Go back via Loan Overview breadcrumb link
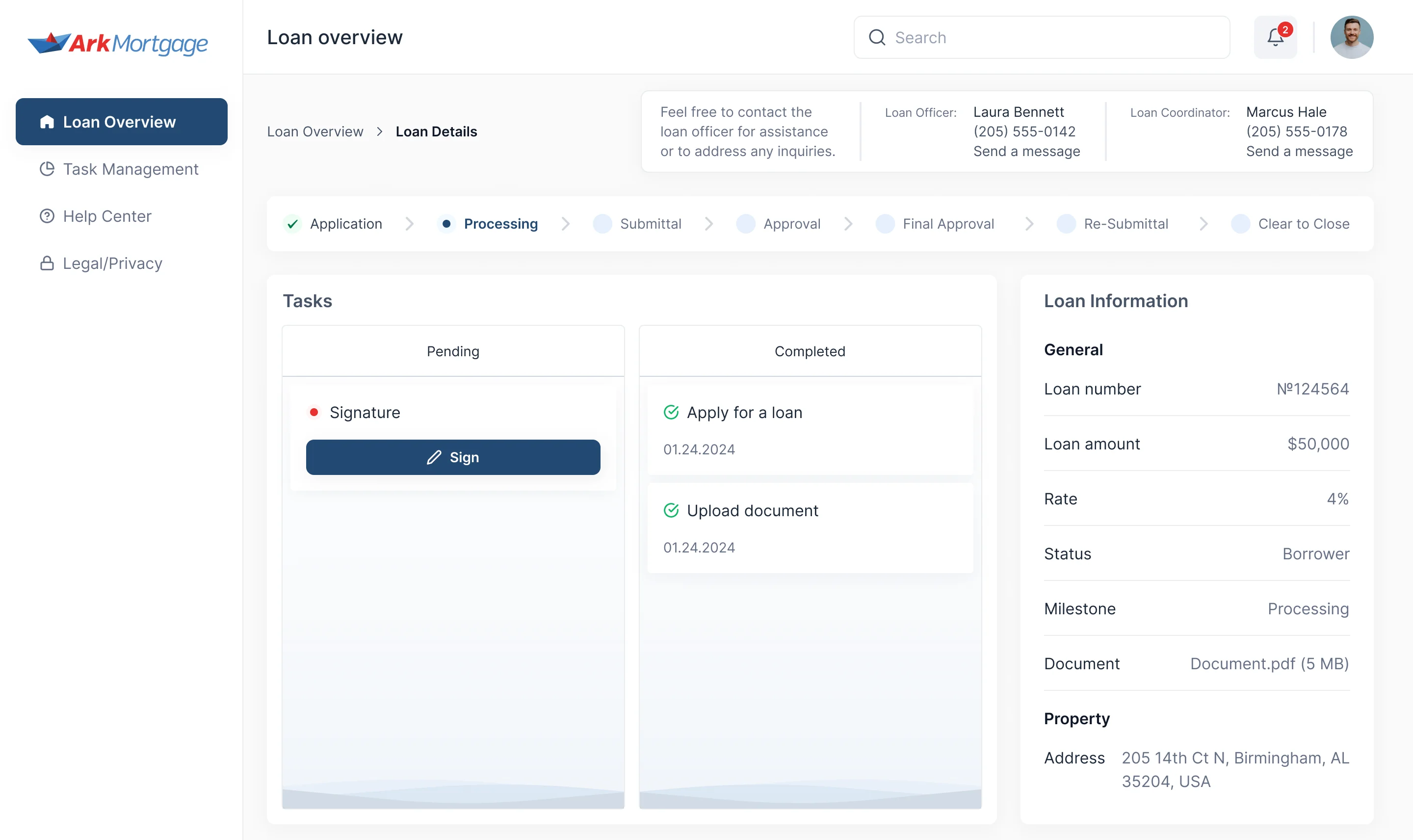The height and width of the screenshot is (840, 1413). (x=314, y=131)
